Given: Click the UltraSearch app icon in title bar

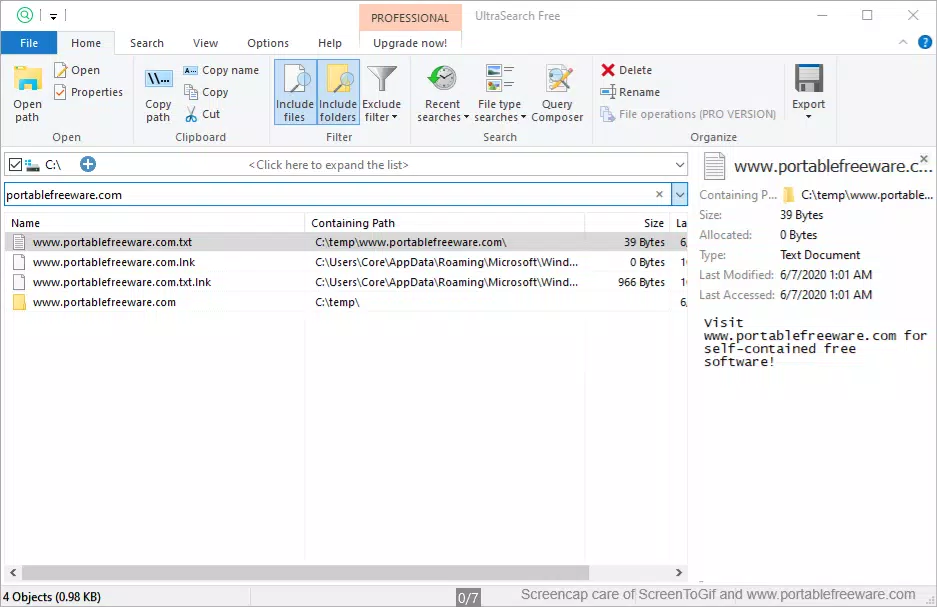Looking at the screenshot, I should click(x=25, y=15).
